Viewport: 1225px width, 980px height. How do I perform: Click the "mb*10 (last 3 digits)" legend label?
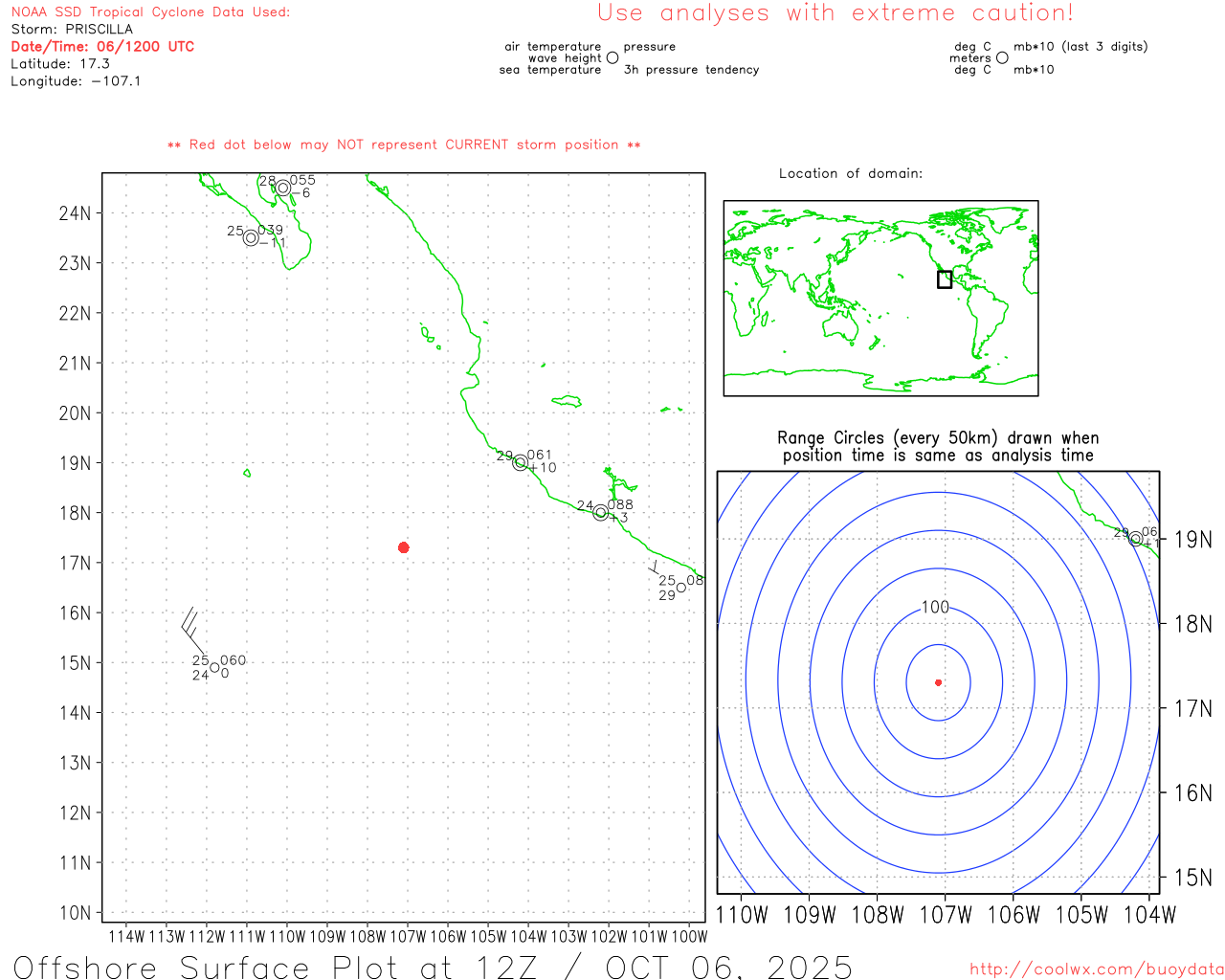[1080, 46]
